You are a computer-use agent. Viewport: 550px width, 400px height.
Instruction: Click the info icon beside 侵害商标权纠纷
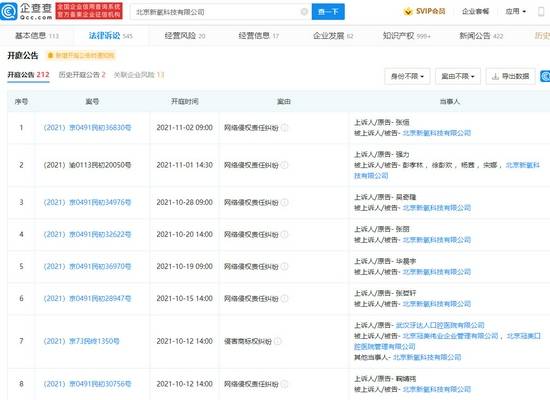(277, 341)
